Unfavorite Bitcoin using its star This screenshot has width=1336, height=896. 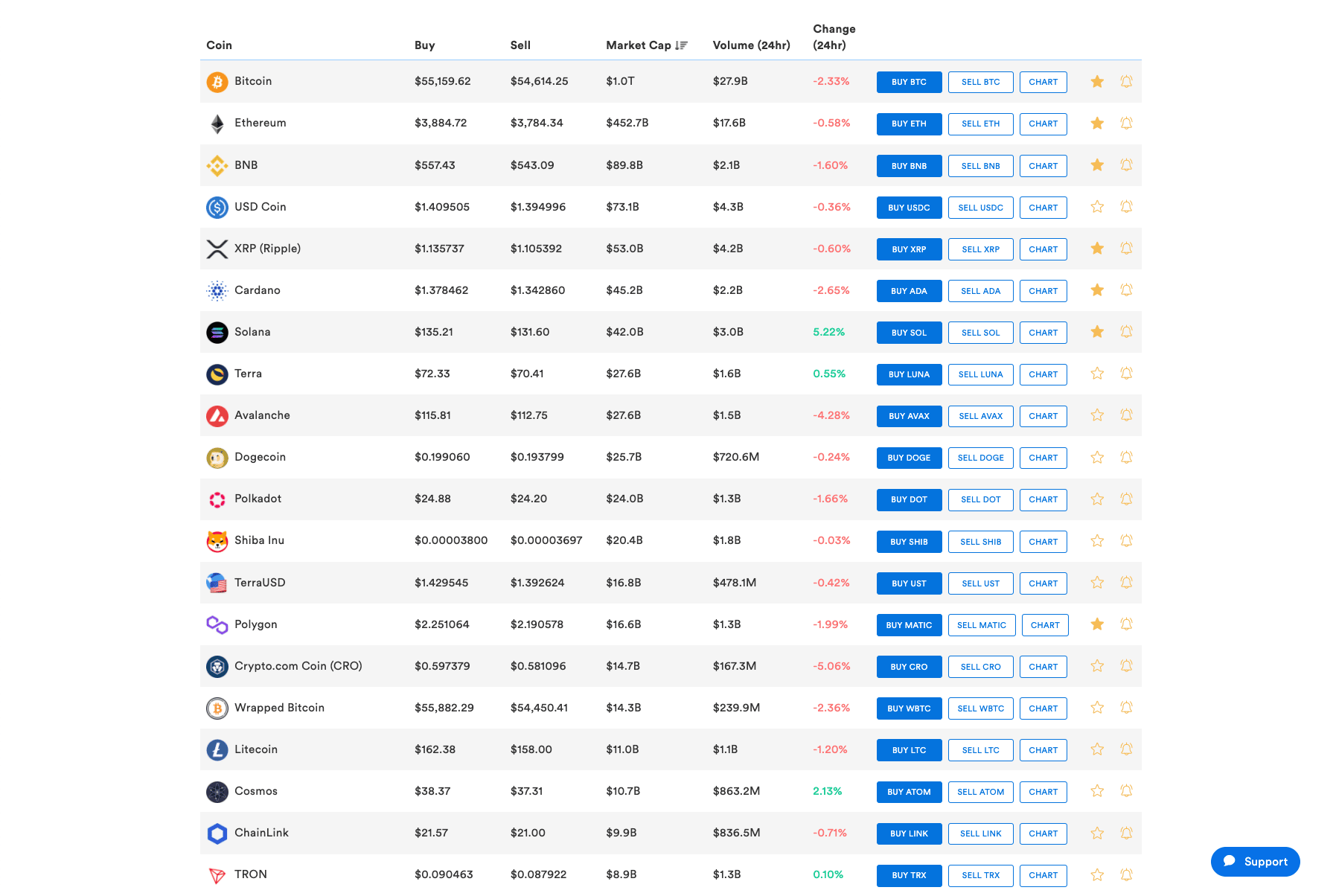[x=1097, y=82]
